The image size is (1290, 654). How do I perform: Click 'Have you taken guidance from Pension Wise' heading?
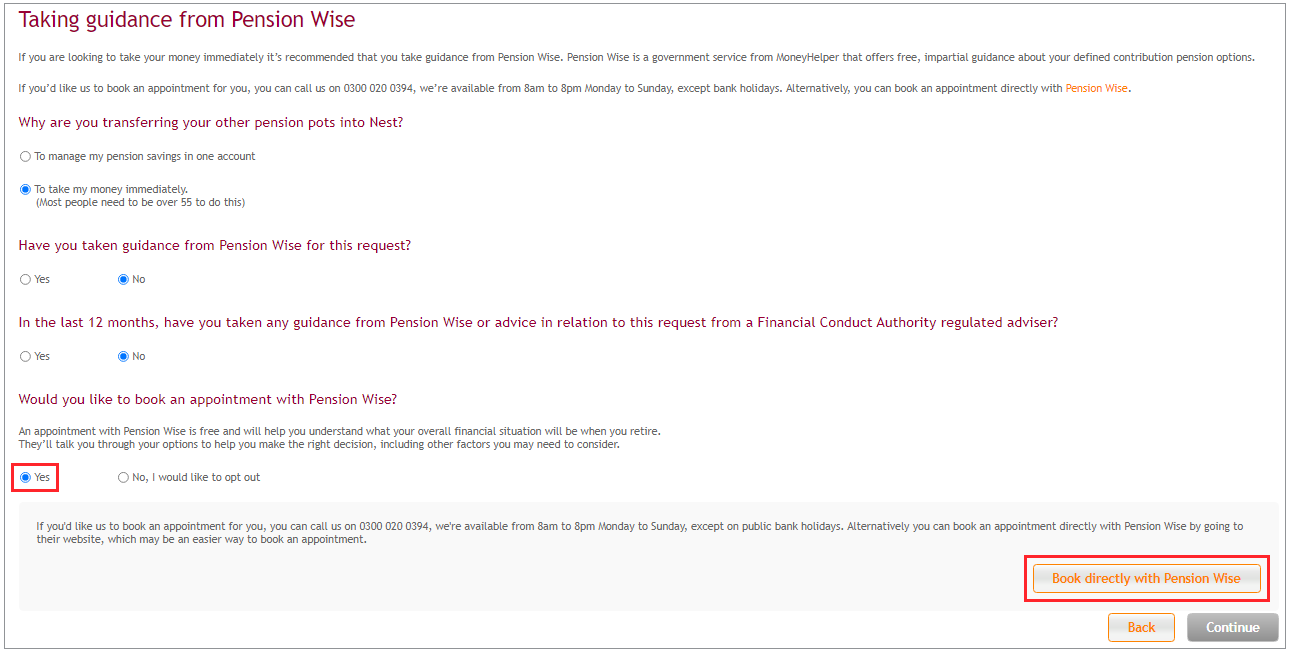tap(215, 246)
